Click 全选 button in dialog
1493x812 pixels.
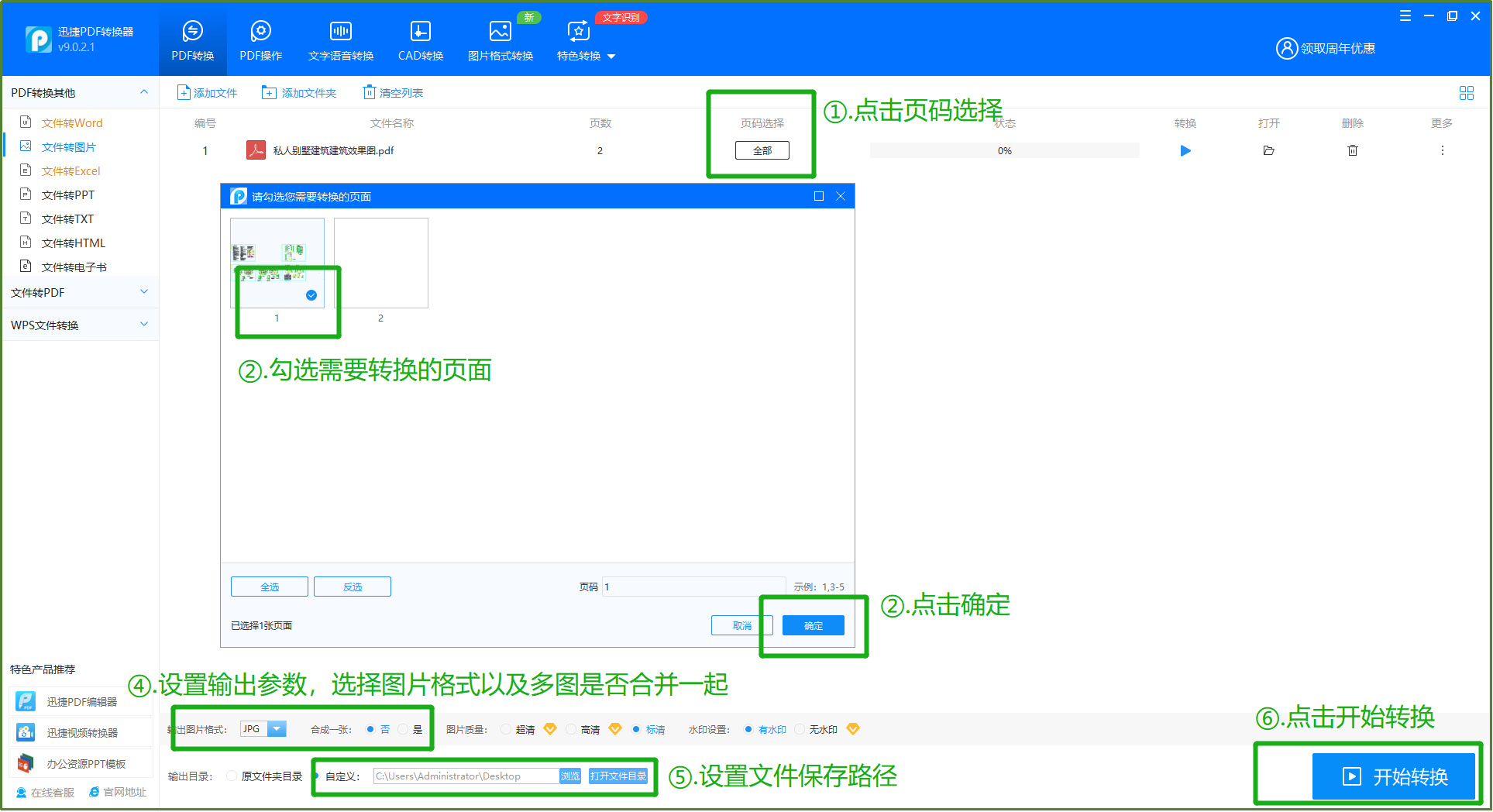point(270,587)
